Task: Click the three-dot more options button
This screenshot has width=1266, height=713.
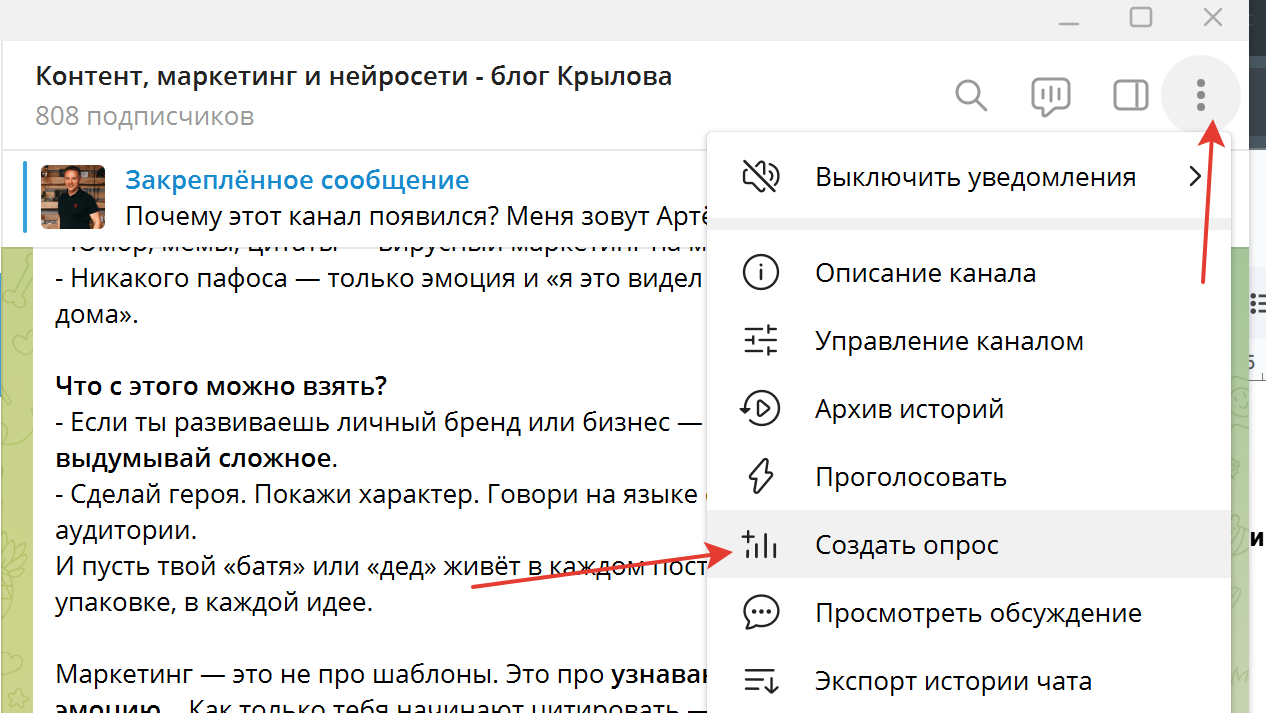Action: pos(1201,96)
